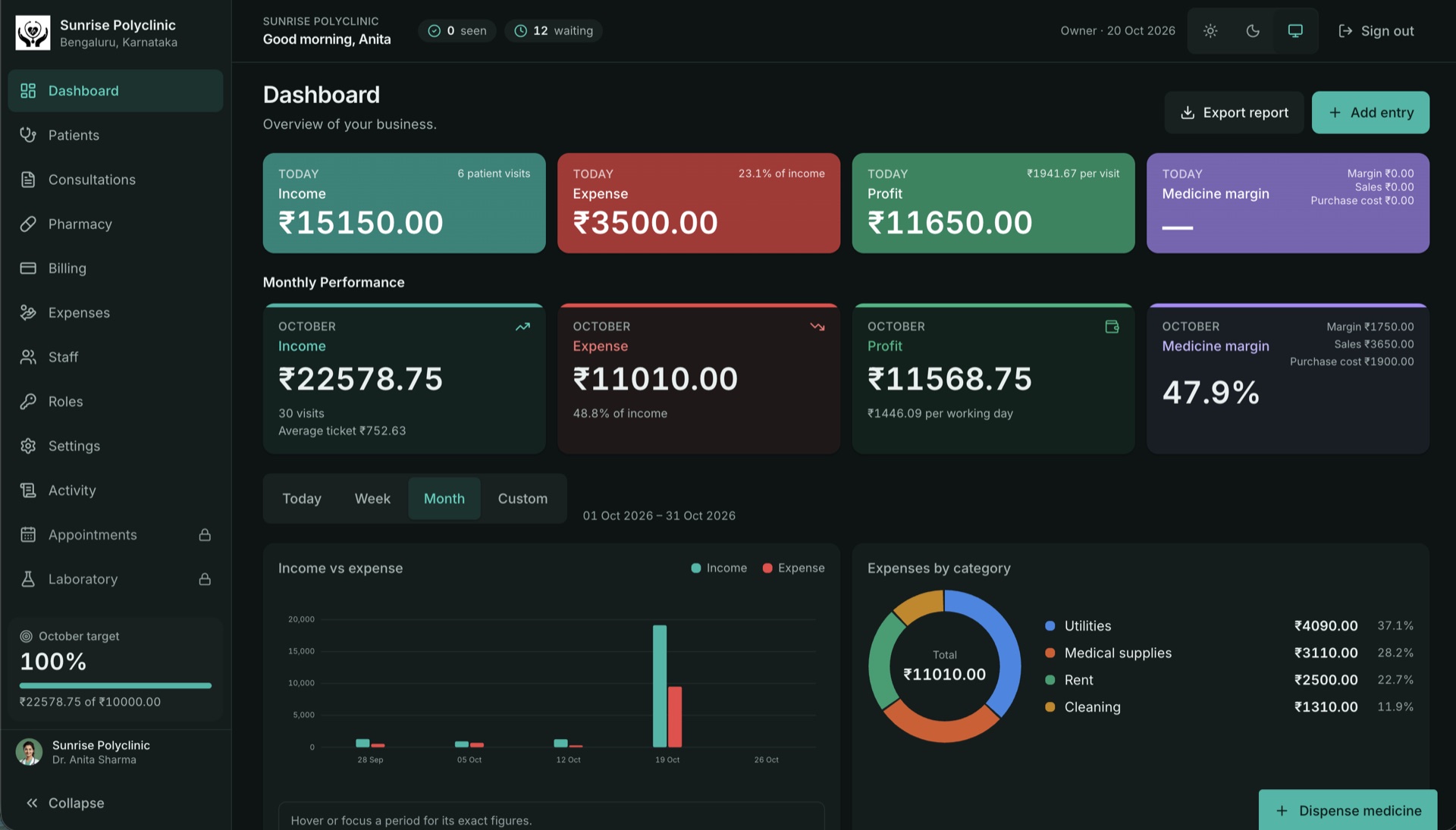Select the Month range tab
Viewport: 1456px width, 830px height.
click(444, 499)
